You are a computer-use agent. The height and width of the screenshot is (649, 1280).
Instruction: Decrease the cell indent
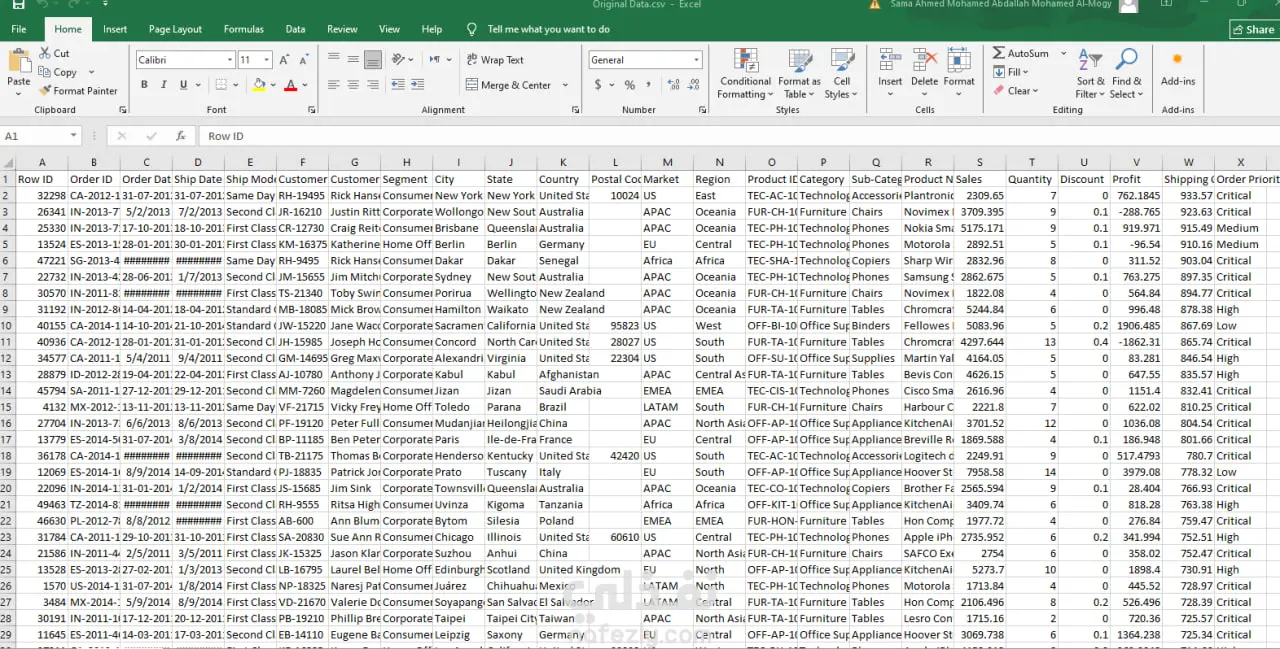click(x=398, y=85)
